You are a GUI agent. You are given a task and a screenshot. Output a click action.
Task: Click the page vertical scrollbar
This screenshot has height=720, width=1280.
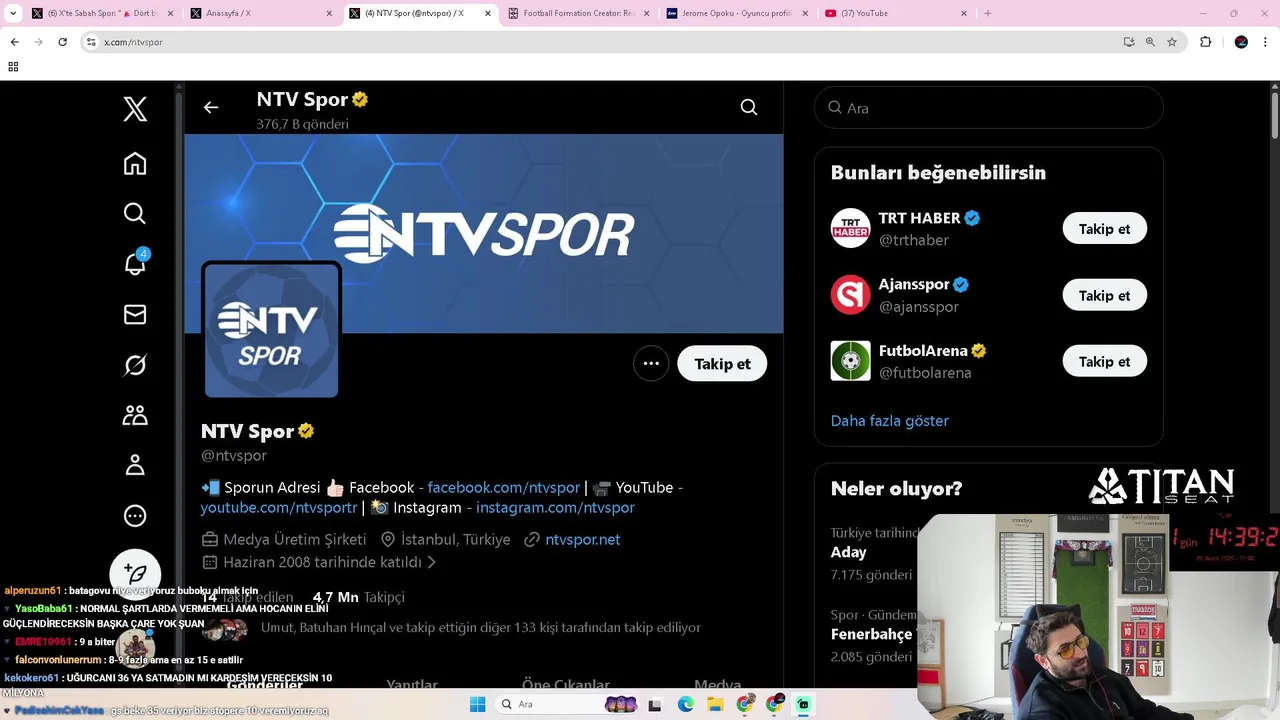click(x=1274, y=115)
